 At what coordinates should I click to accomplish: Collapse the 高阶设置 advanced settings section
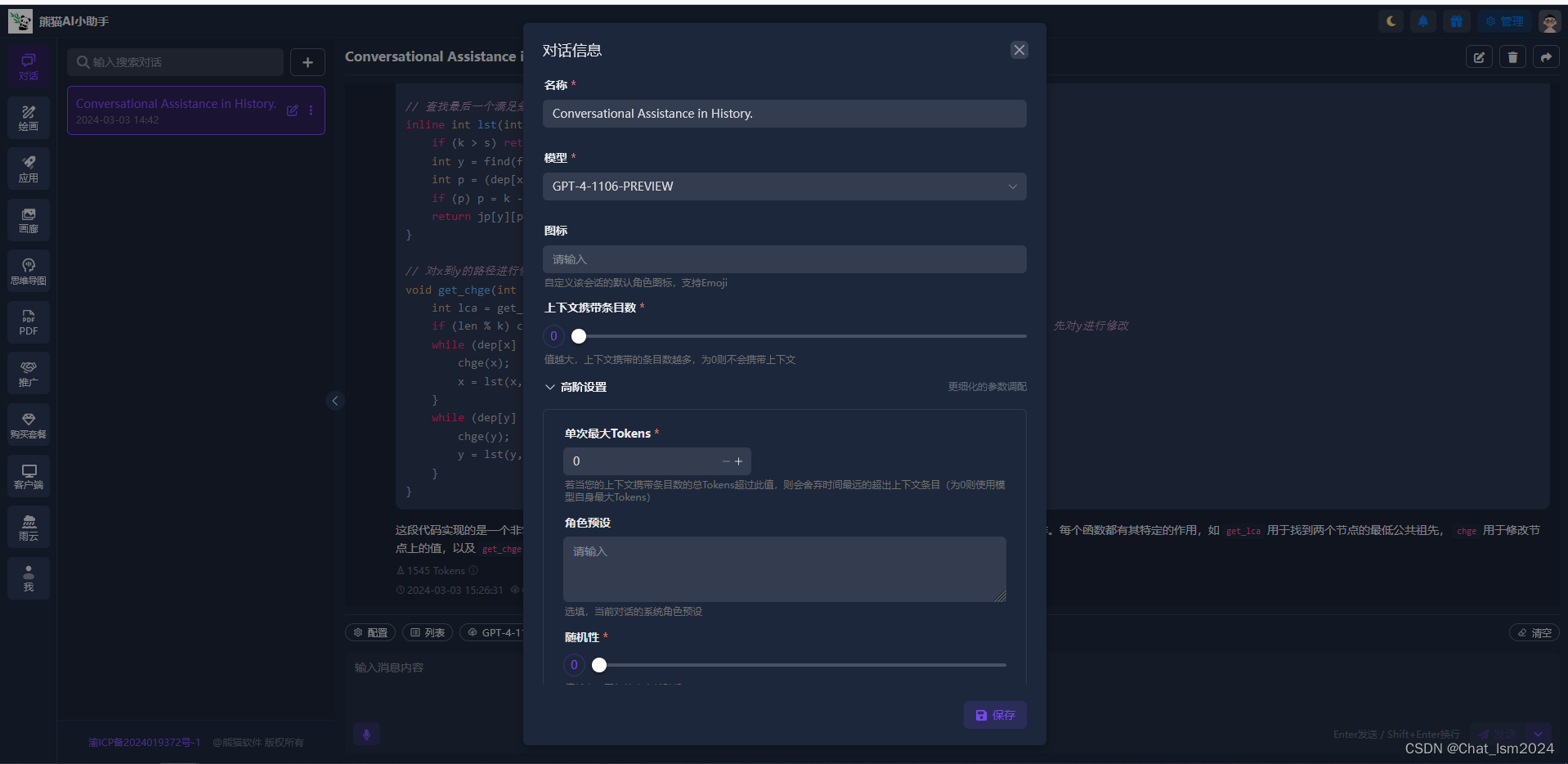tap(576, 387)
